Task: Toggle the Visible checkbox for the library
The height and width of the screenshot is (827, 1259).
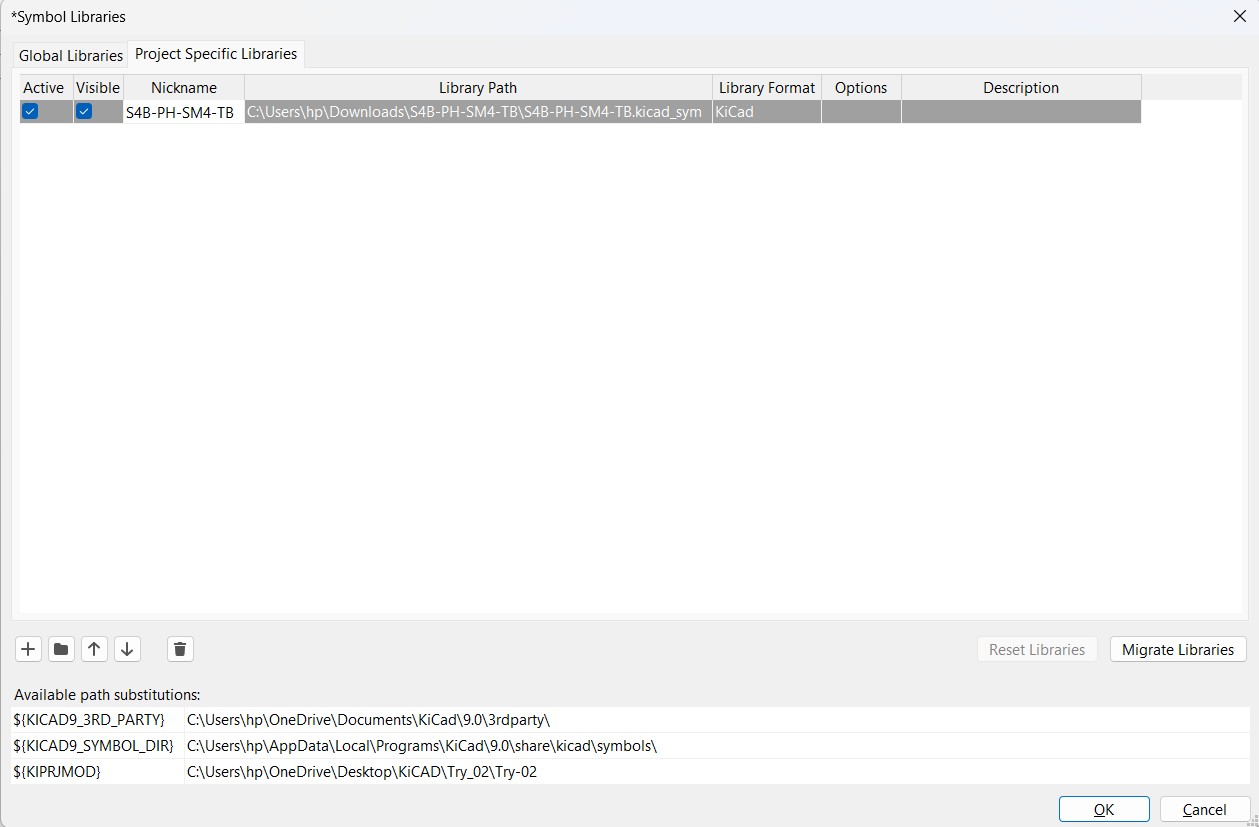Action: click(84, 111)
